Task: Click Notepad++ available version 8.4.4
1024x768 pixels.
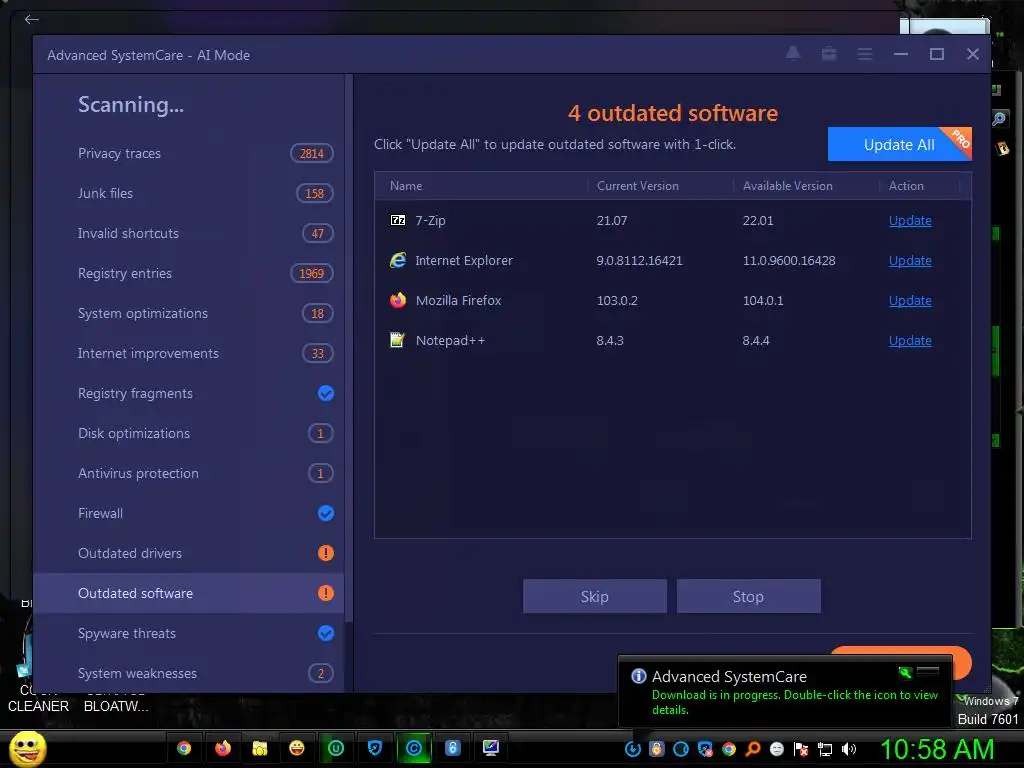Action: click(756, 340)
